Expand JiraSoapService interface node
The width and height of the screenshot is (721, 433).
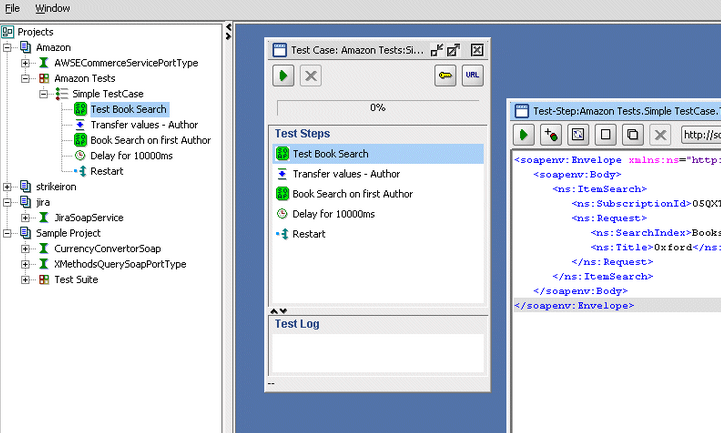(x=25, y=217)
